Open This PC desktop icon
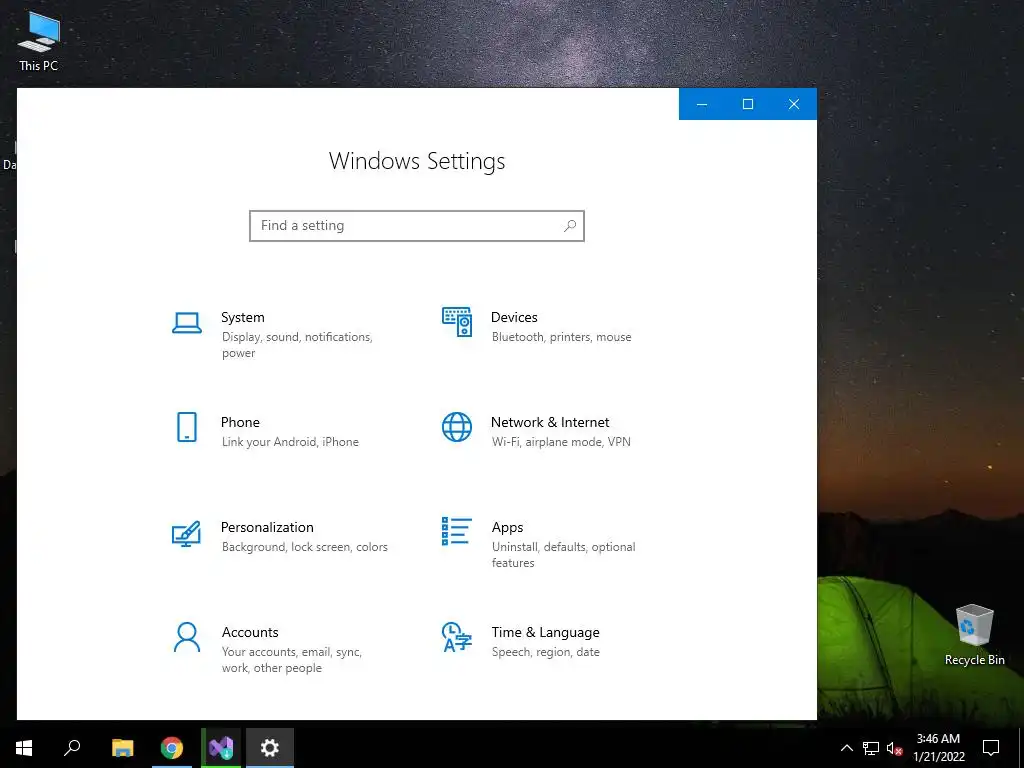 pos(39,40)
